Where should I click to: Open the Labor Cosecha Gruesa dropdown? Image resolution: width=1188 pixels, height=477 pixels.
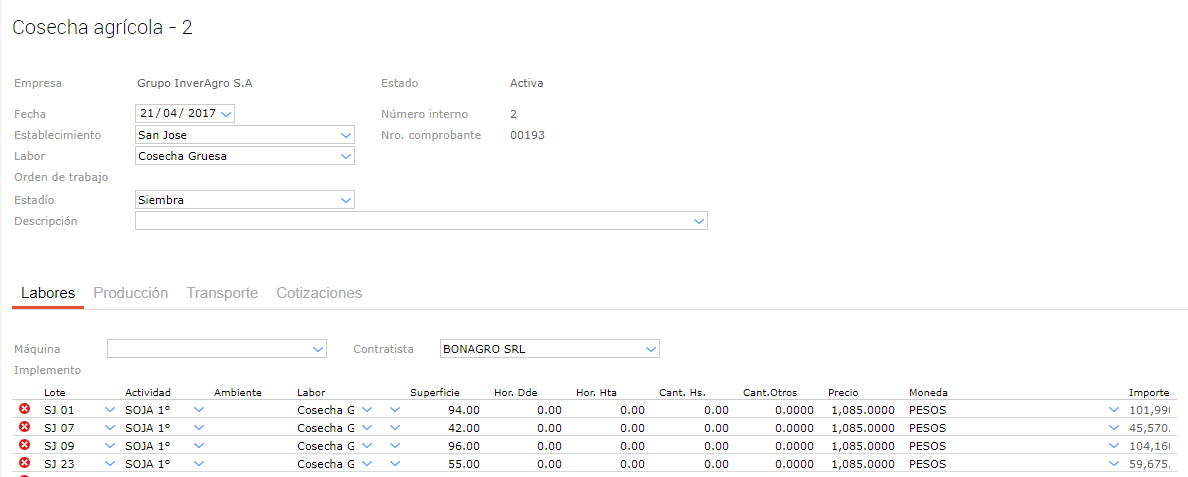tap(346, 156)
